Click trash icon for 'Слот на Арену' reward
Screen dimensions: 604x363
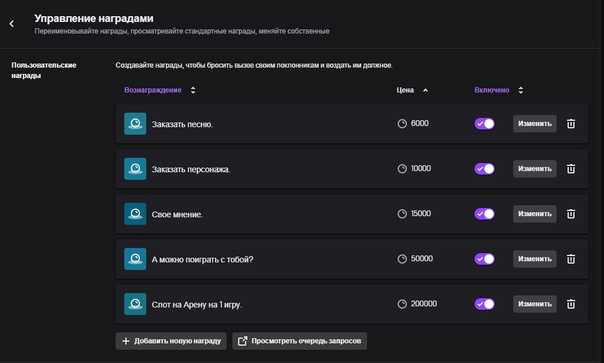[571, 304]
